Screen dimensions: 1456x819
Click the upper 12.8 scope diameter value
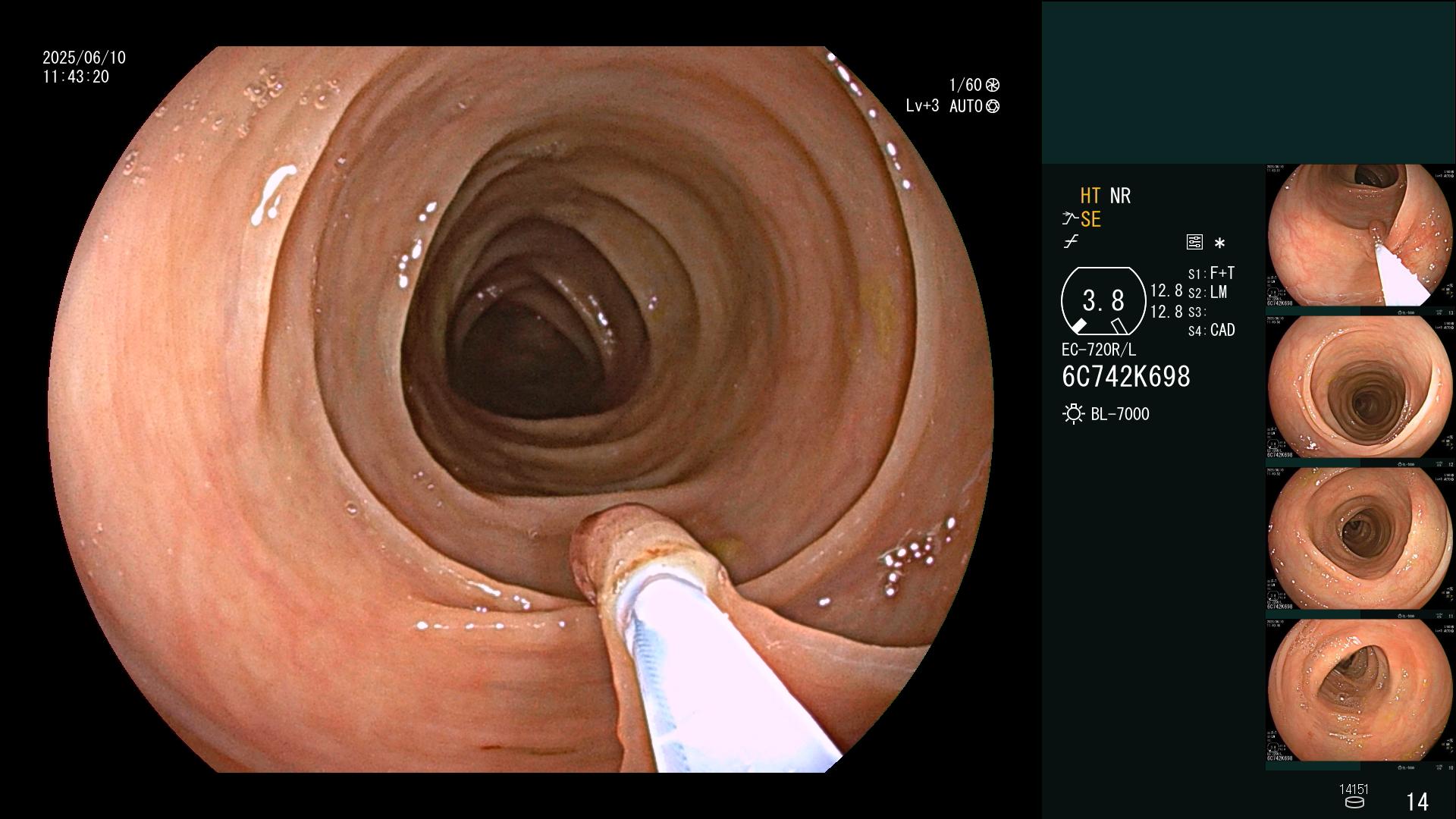pyautogui.click(x=1166, y=290)
